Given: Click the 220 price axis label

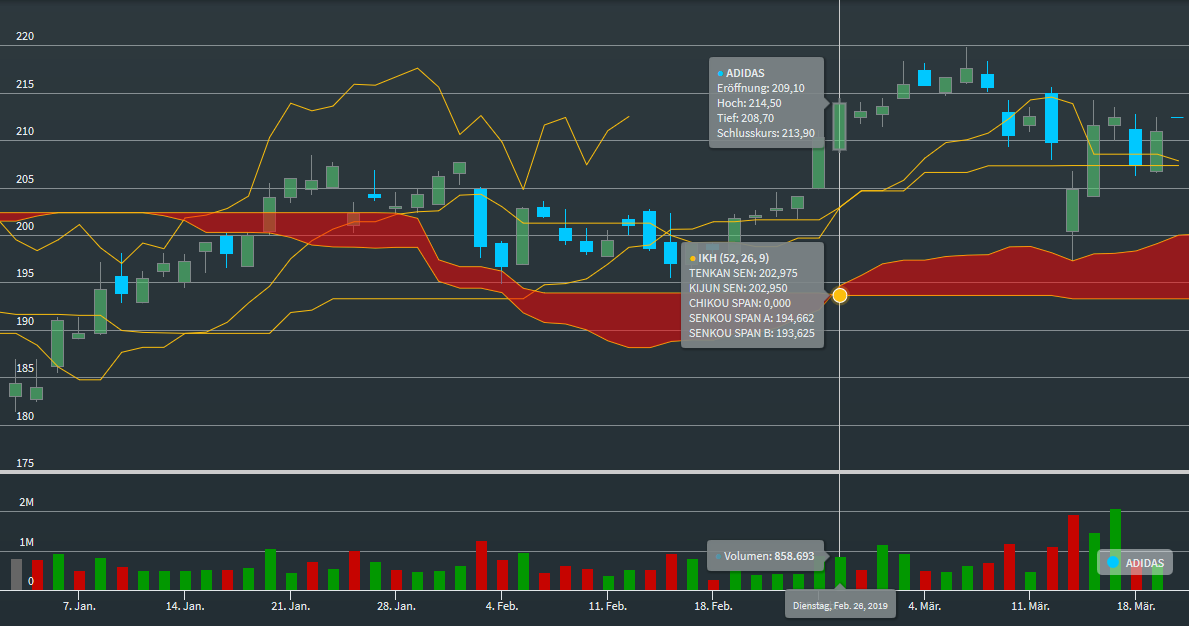Looking at the screenshot, I should [25, 37].
